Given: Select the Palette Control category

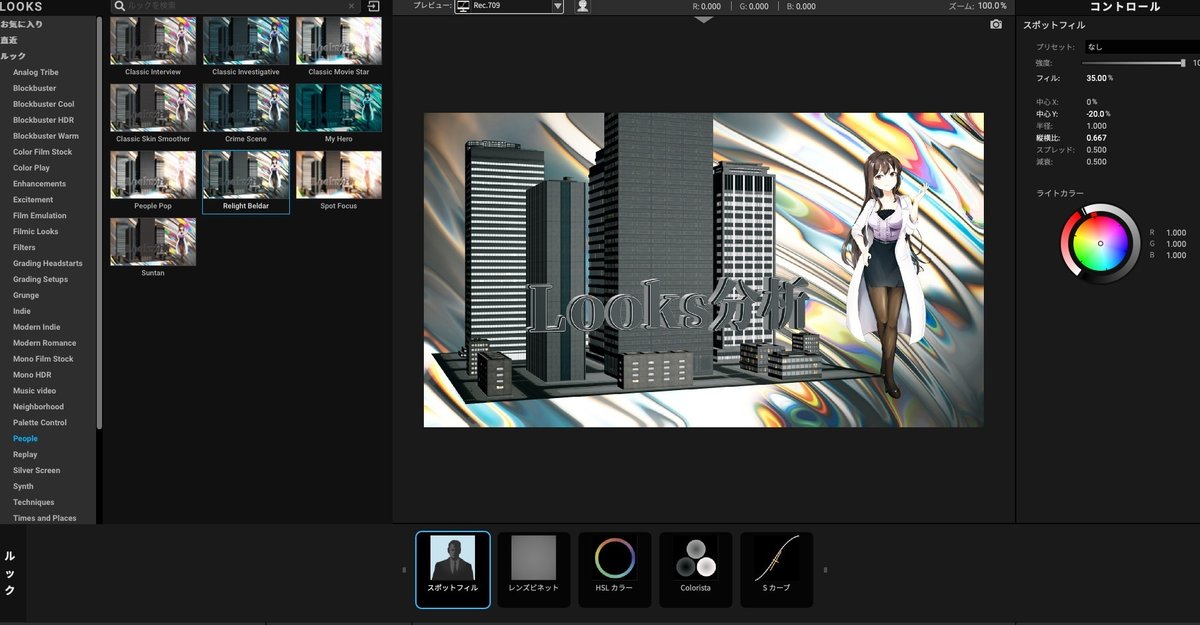Looking at the screenshot, I should tap(40, 423).
